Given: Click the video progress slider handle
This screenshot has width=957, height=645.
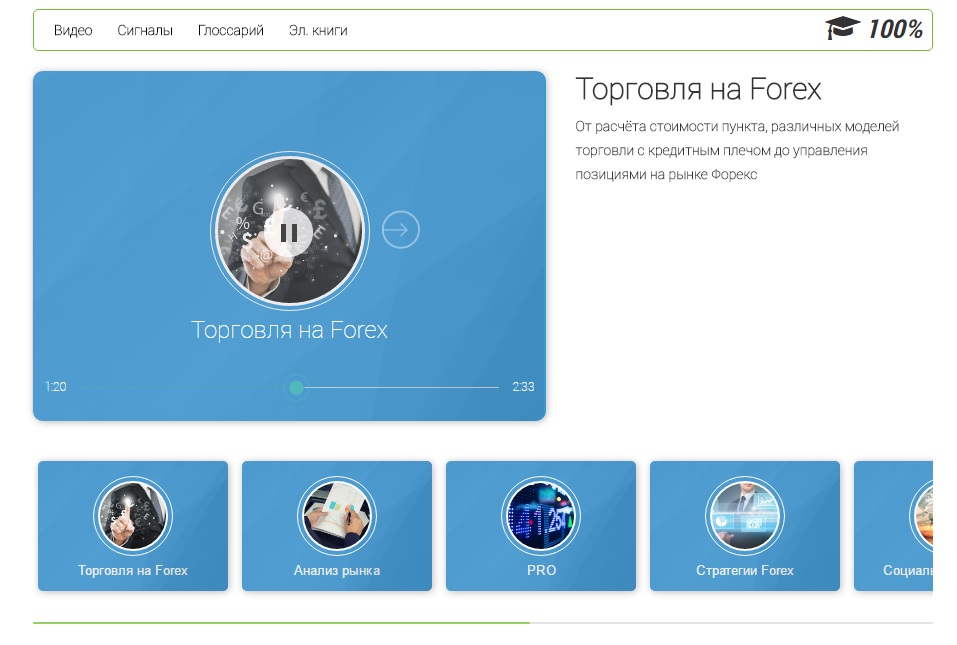Looking at the screenshot, I should [x=297, y=387].
